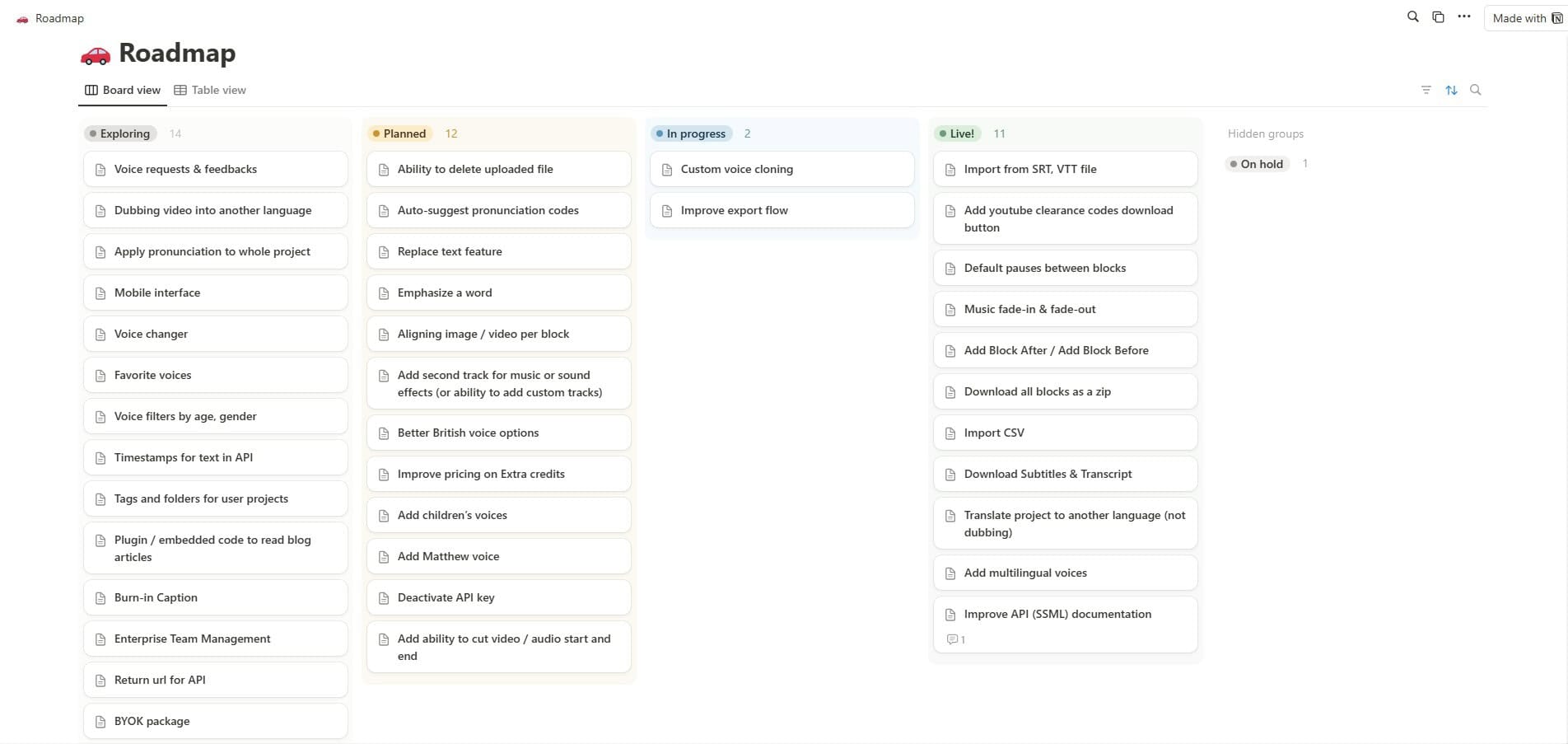This screenshot has height=744, width=1568.
Task: Switch to Table view tab
Action: point(210,90)
